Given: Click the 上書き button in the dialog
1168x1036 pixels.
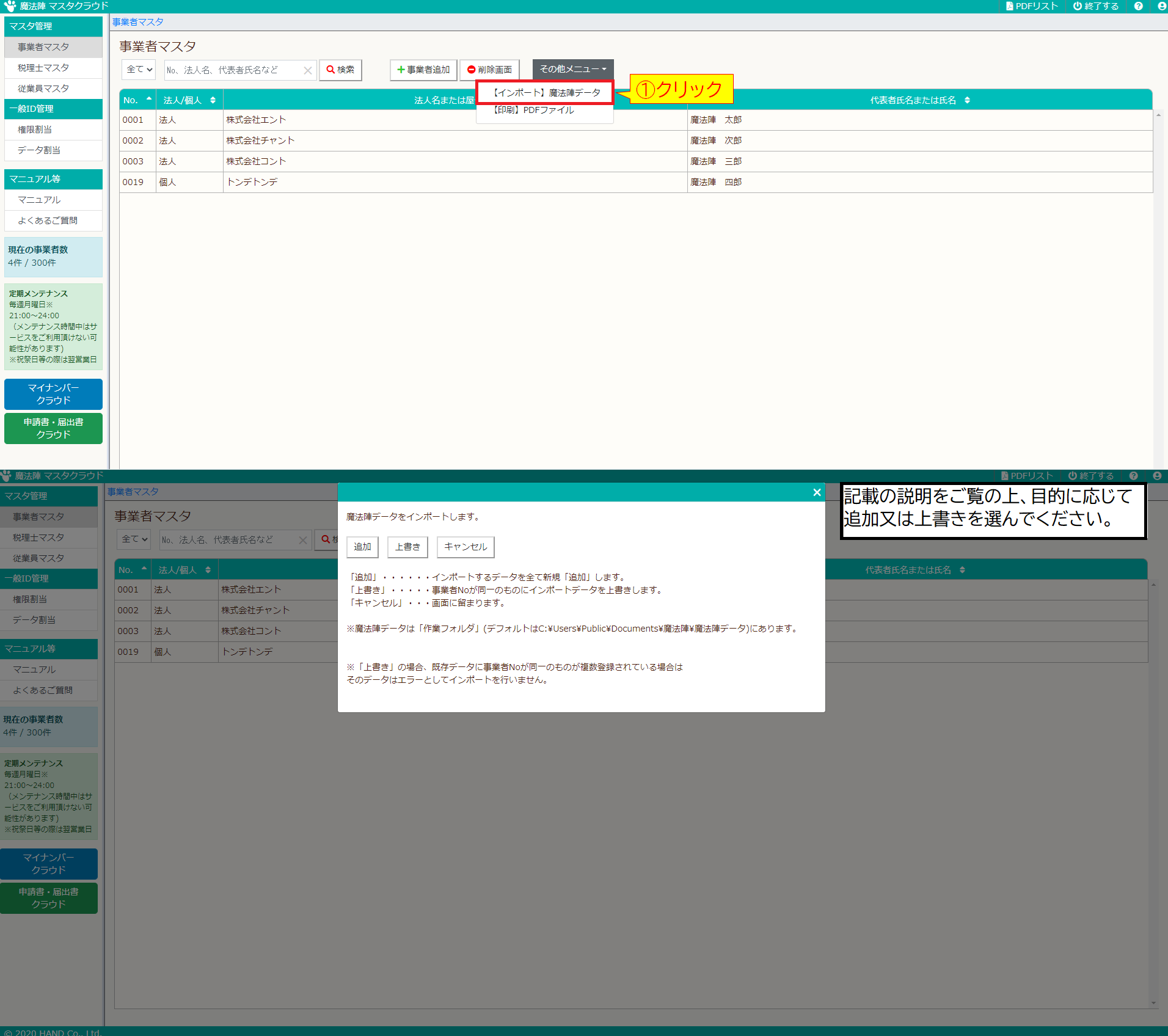Looking at the screenshot, I should point(407,547).
